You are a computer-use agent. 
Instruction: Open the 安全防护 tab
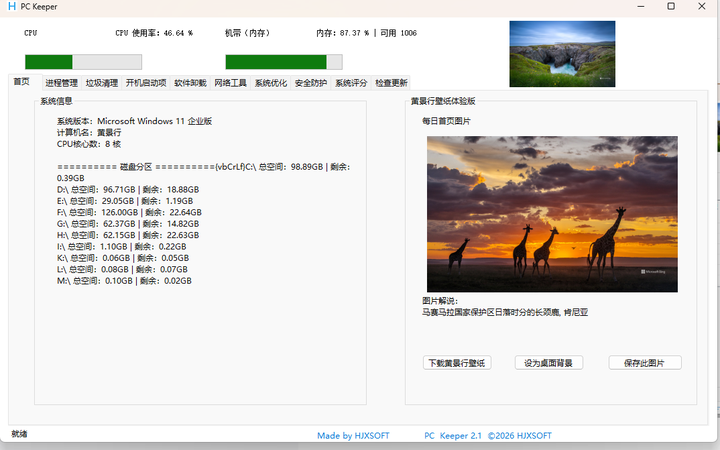point(311,83)
